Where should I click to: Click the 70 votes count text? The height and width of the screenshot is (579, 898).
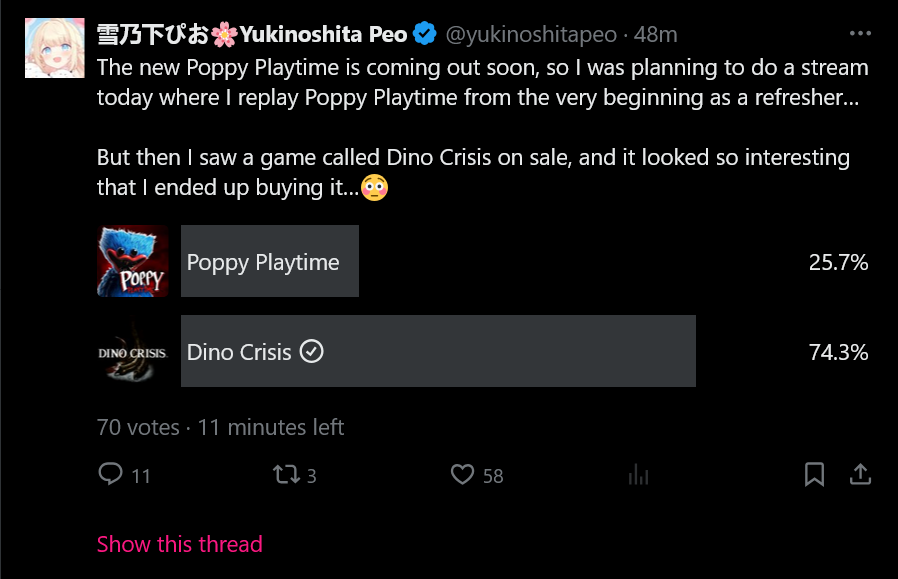click(x=138, y=427)
